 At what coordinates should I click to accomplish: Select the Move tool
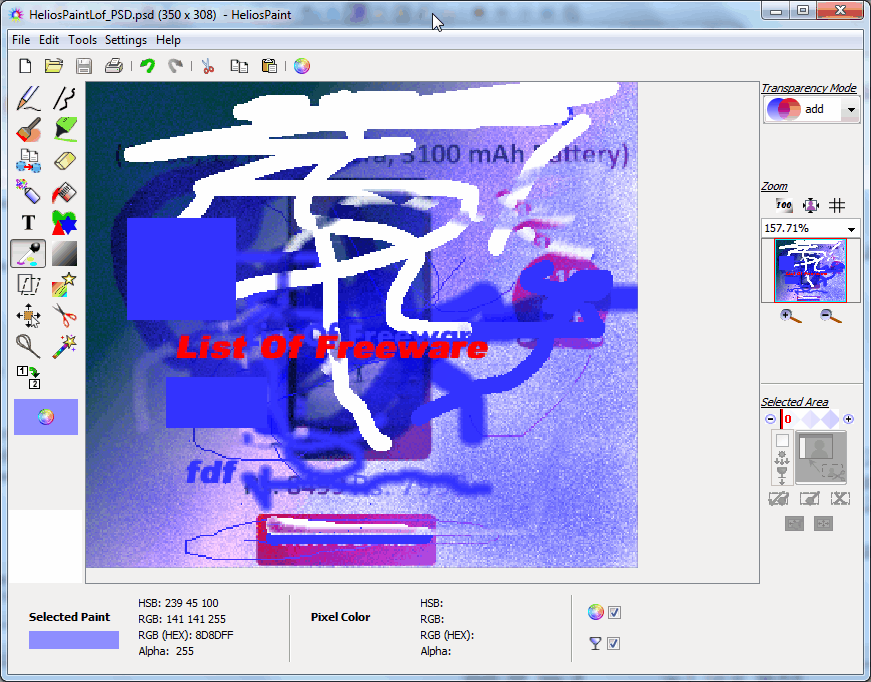[x=28, y=316]
